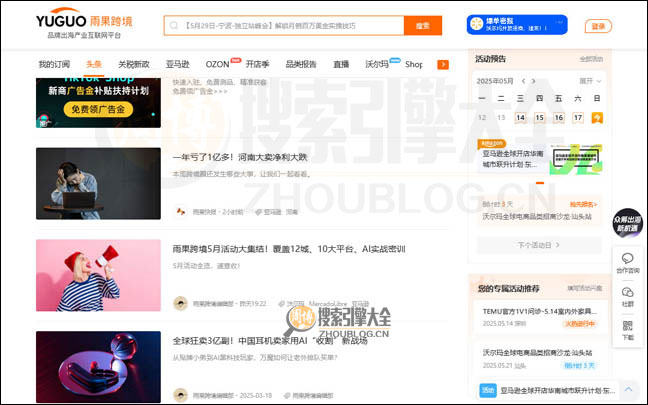The height and width of the screenshot is (405, 648).
Task: Click the 登录 login button
Action: (x=598, y=26)
